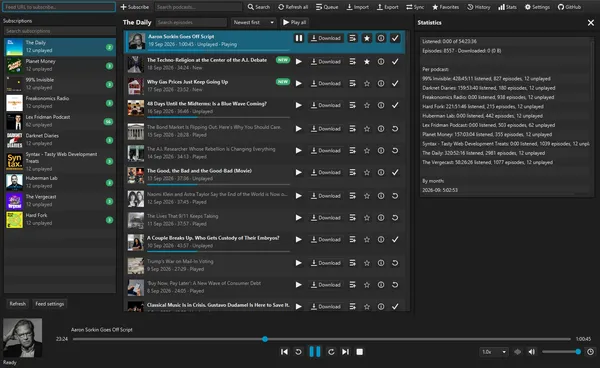Screen dimensions: 600x368
Task: Remove favorite star from Techno-Religion episode
Action: tap(367, 62)
